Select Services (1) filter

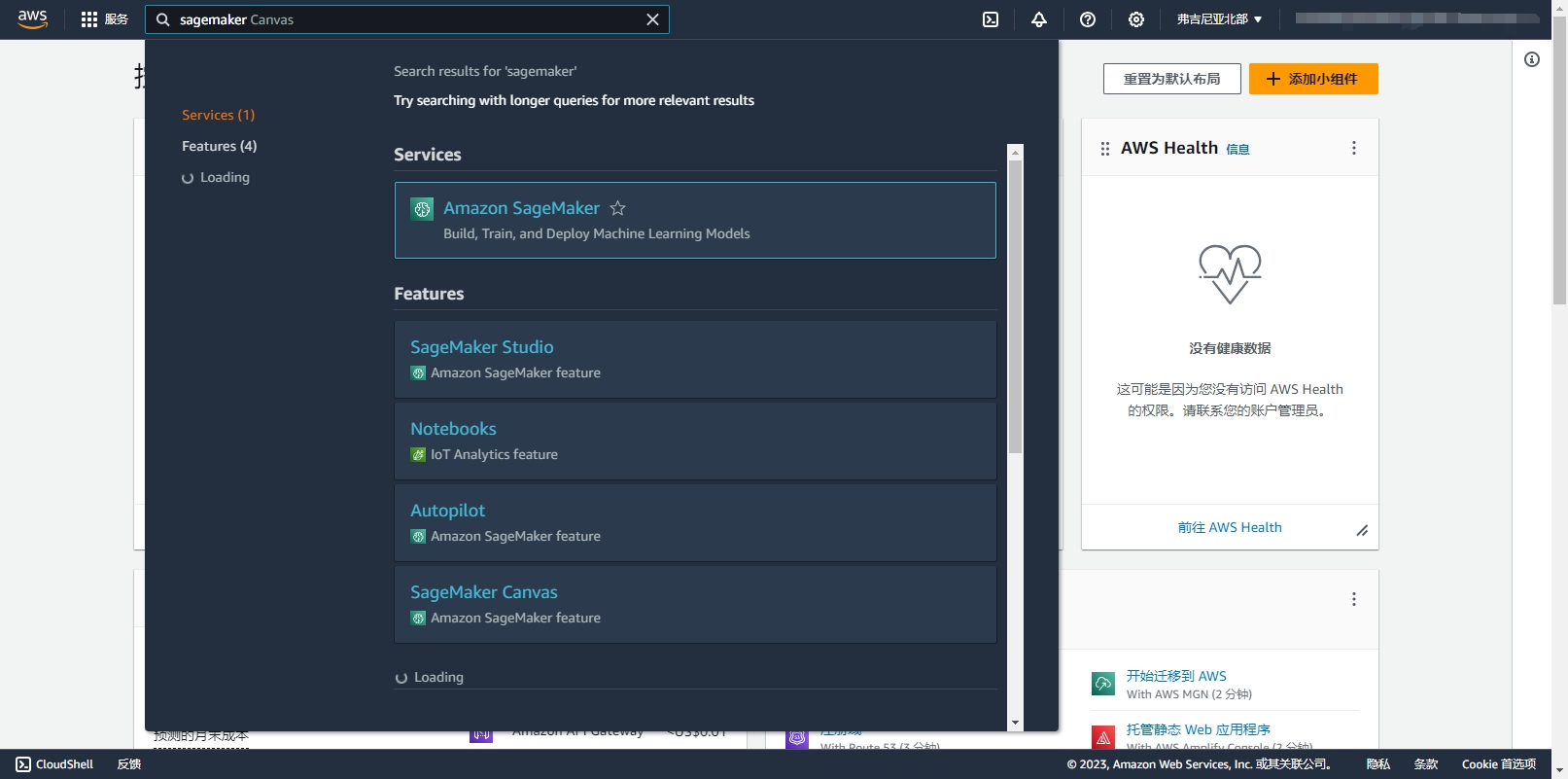(218, 115)
